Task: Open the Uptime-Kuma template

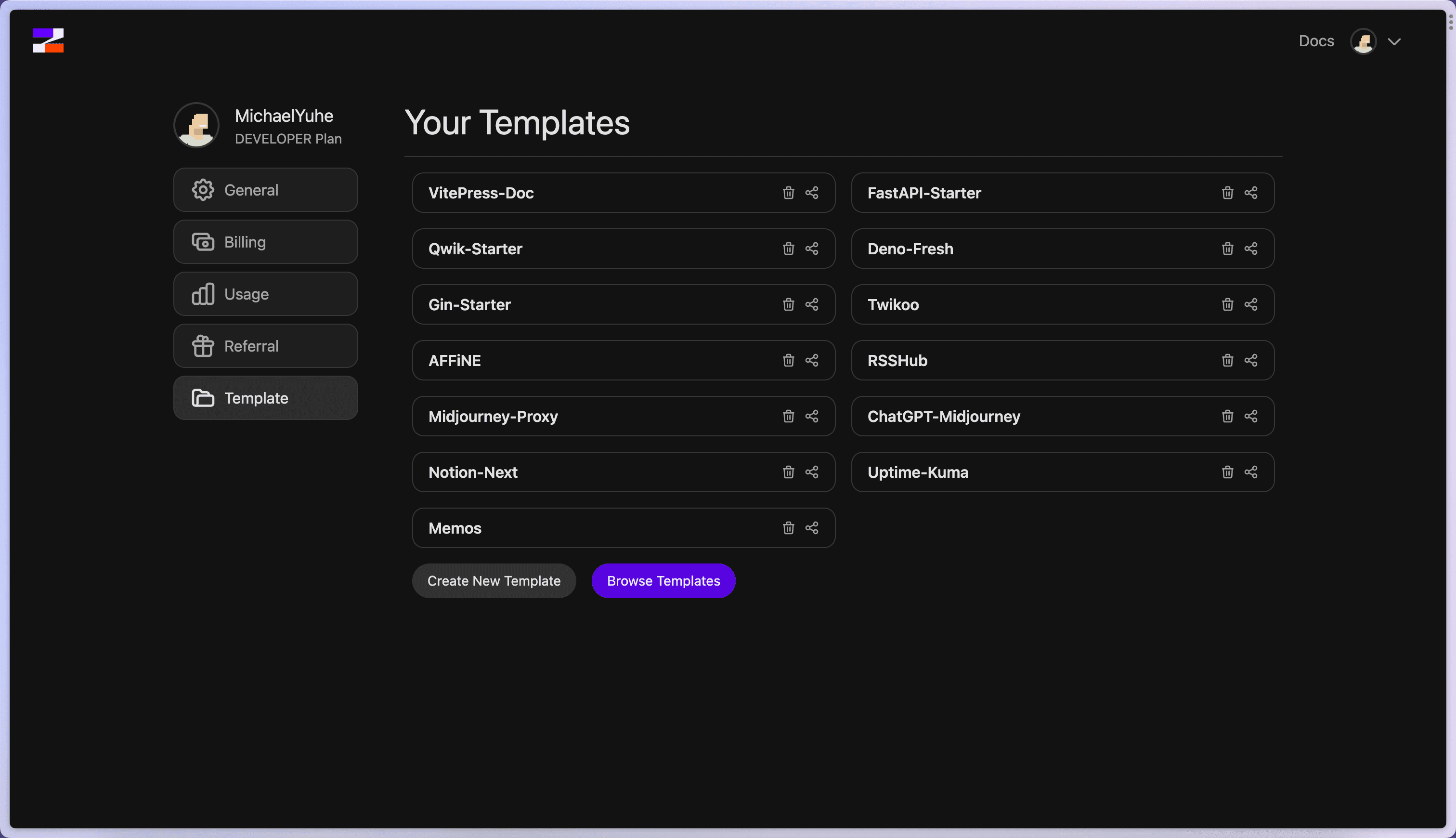Action: tap(1063, 472)
